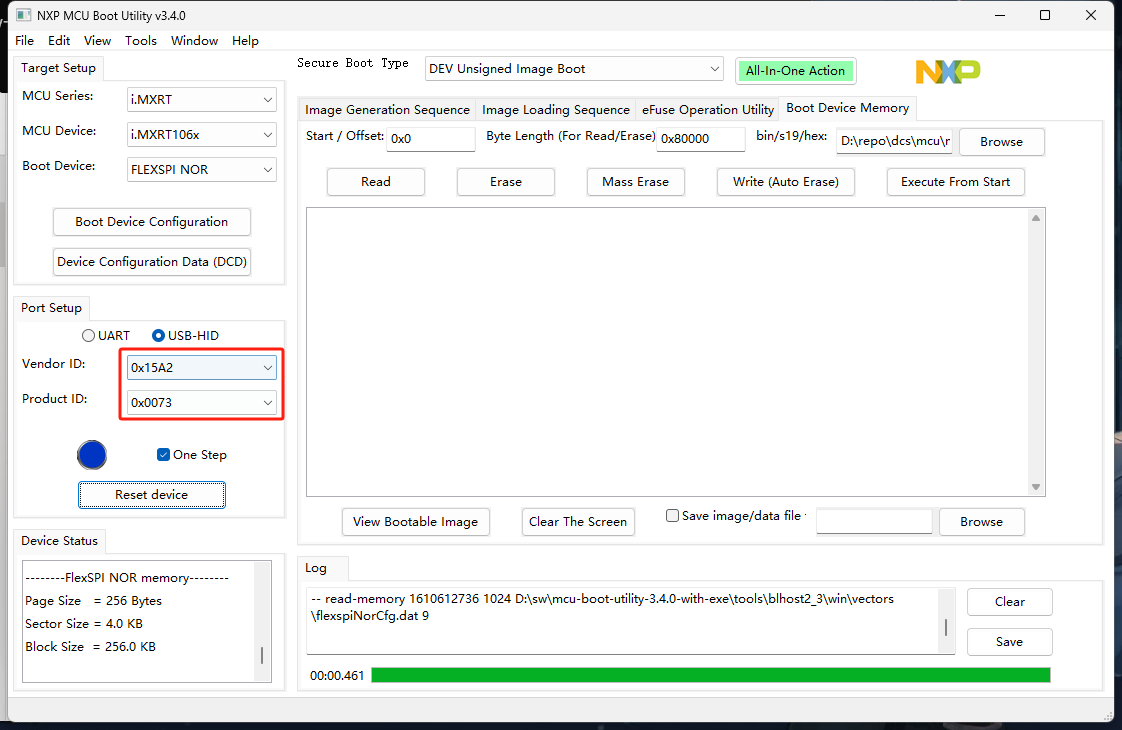The width and height of the screenshot is (1122, 730).
Task: Click the "Block Size = 256.0 KB" line
Action: pyautogui.click(x=90, y=647)
